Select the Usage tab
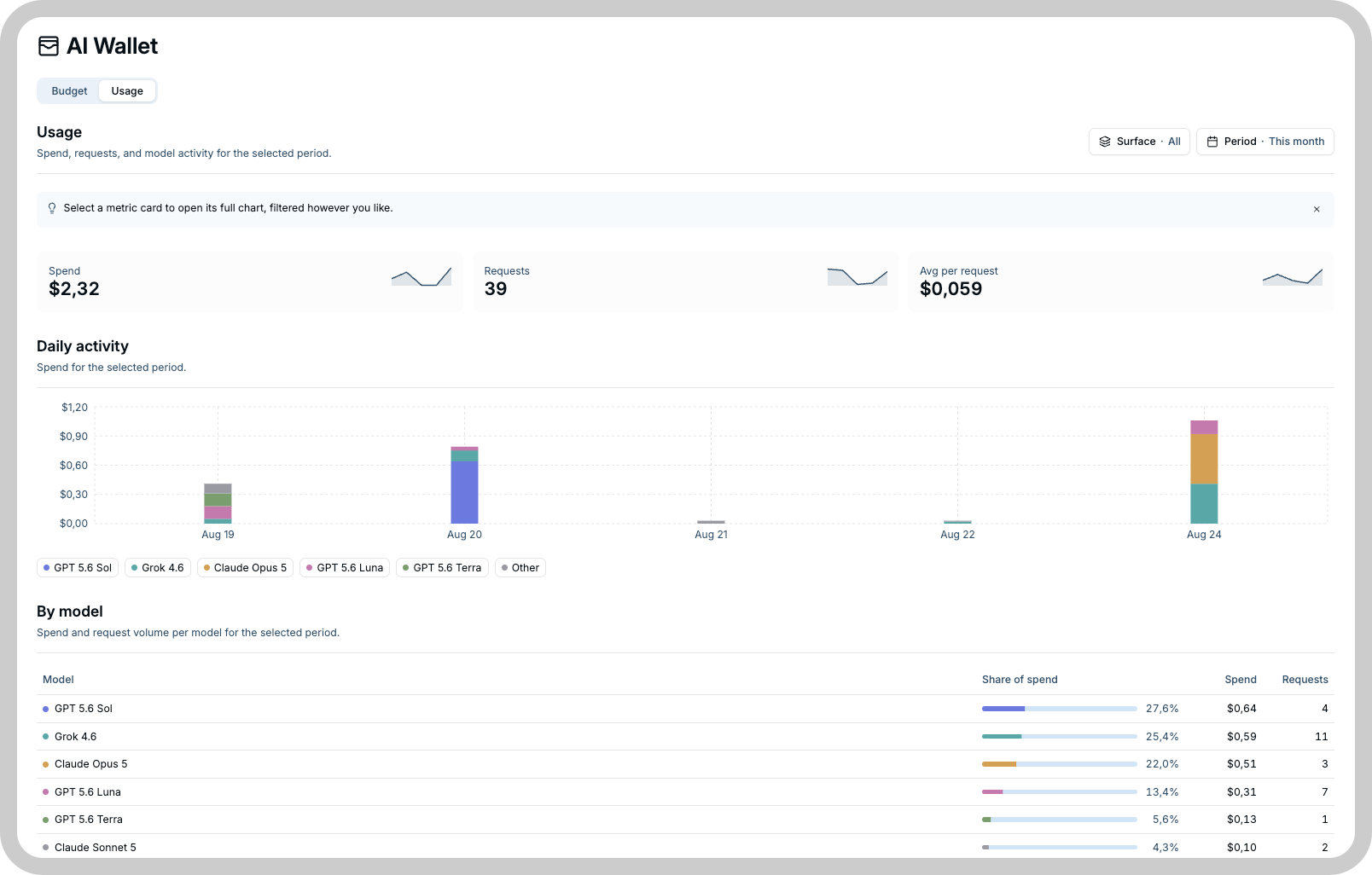The height and width of the screenshot is (875, 1372). click(x=127, y=91)
